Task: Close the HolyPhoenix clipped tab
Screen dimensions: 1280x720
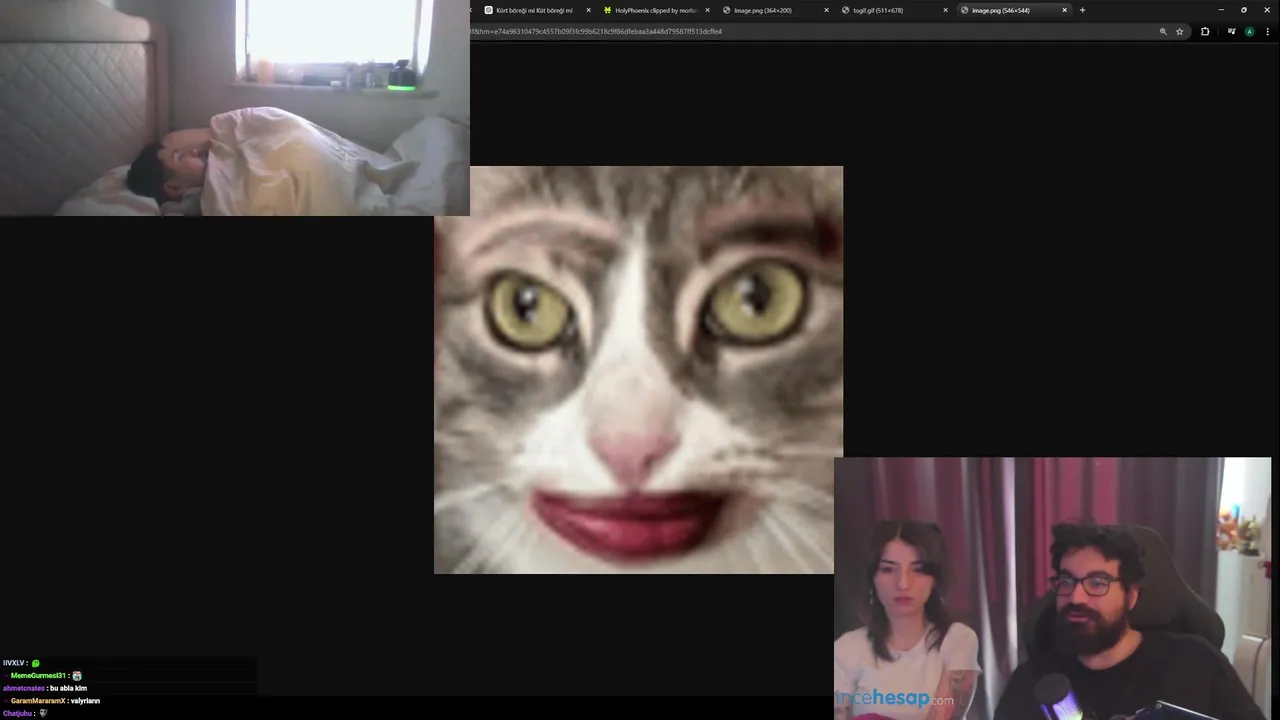Action: click(x=708, y=10)
